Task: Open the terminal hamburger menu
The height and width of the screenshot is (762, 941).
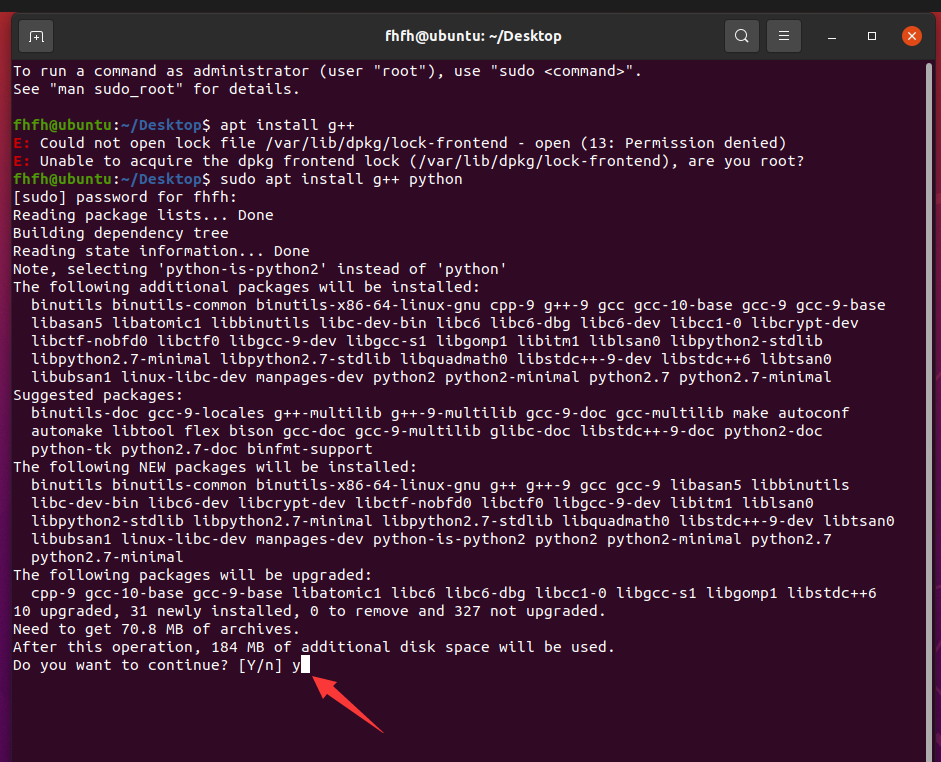Action: click(x=784, y=36)
